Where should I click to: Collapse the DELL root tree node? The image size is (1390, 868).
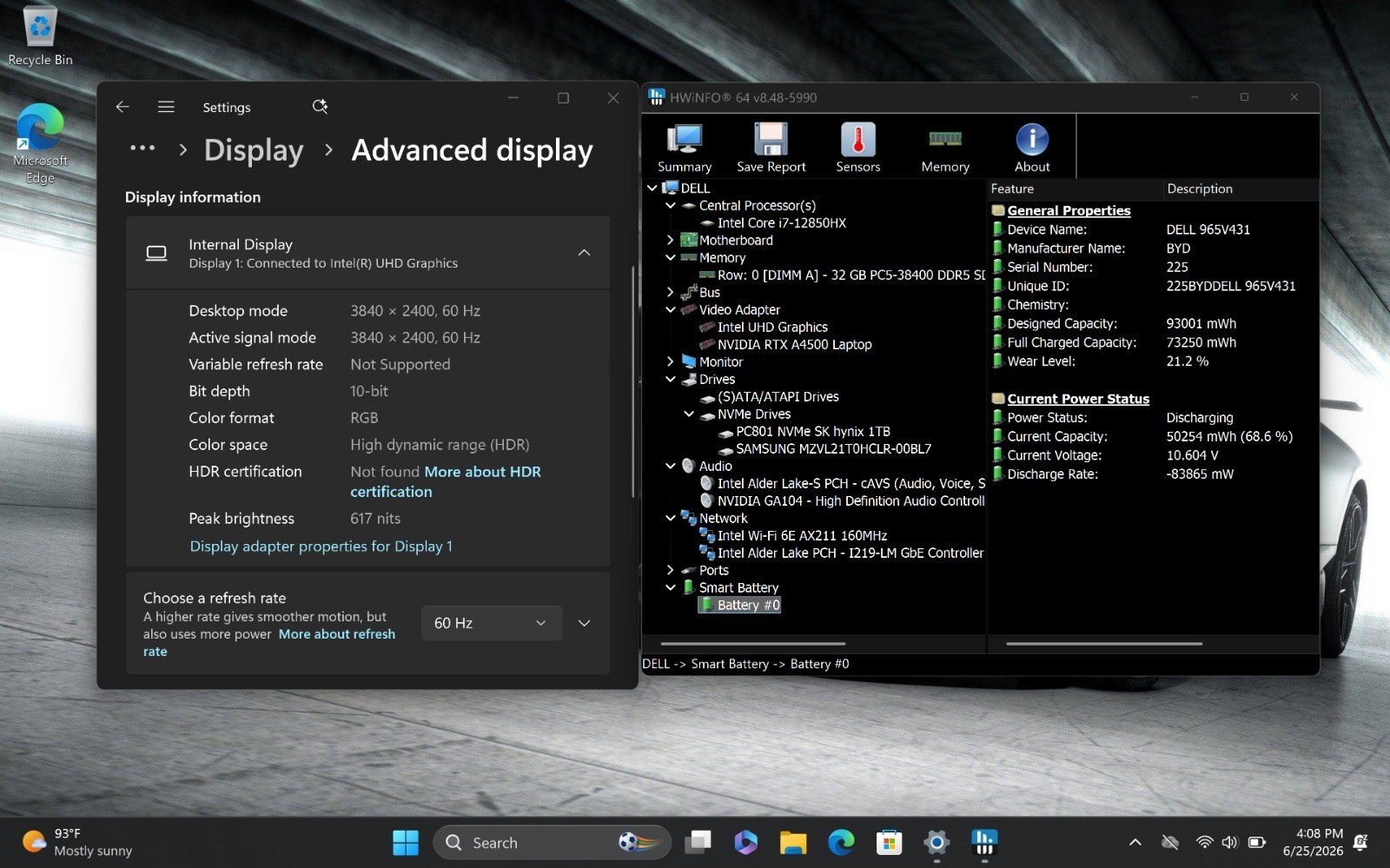pyautogui.click(x=652, y=188)
